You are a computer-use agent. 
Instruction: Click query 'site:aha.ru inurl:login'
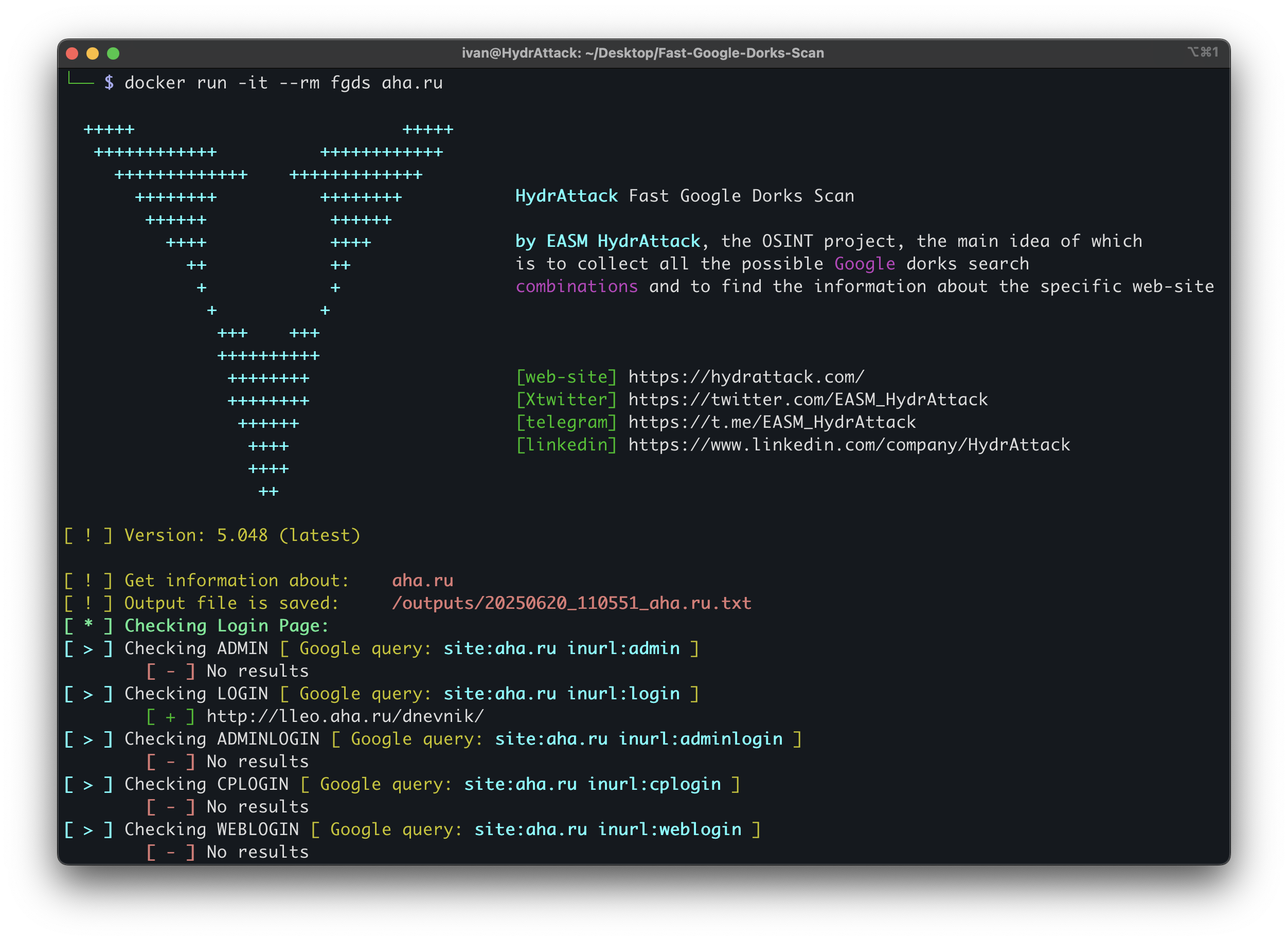click(562, 694)
